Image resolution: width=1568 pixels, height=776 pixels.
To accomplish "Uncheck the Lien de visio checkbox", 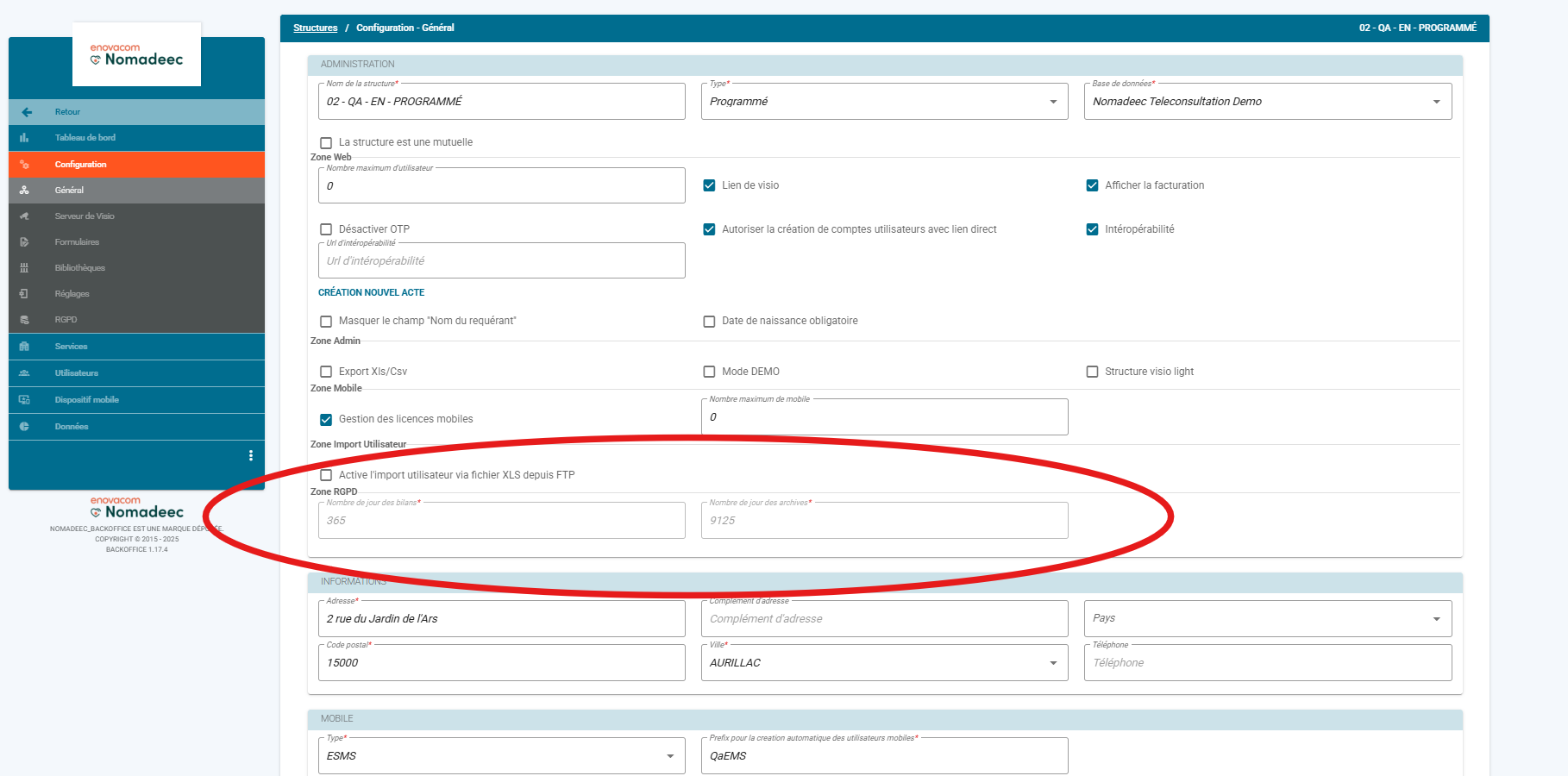I will [x=709, y=185].
